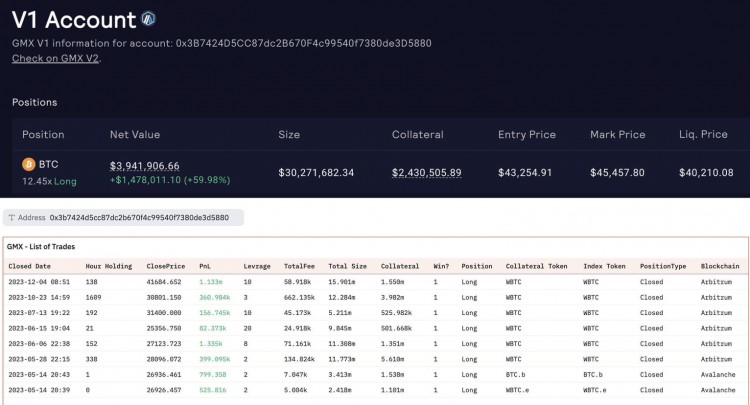750x405 pixels.
Task: Click the total size 15.901m cell
Action: point(342,282)
